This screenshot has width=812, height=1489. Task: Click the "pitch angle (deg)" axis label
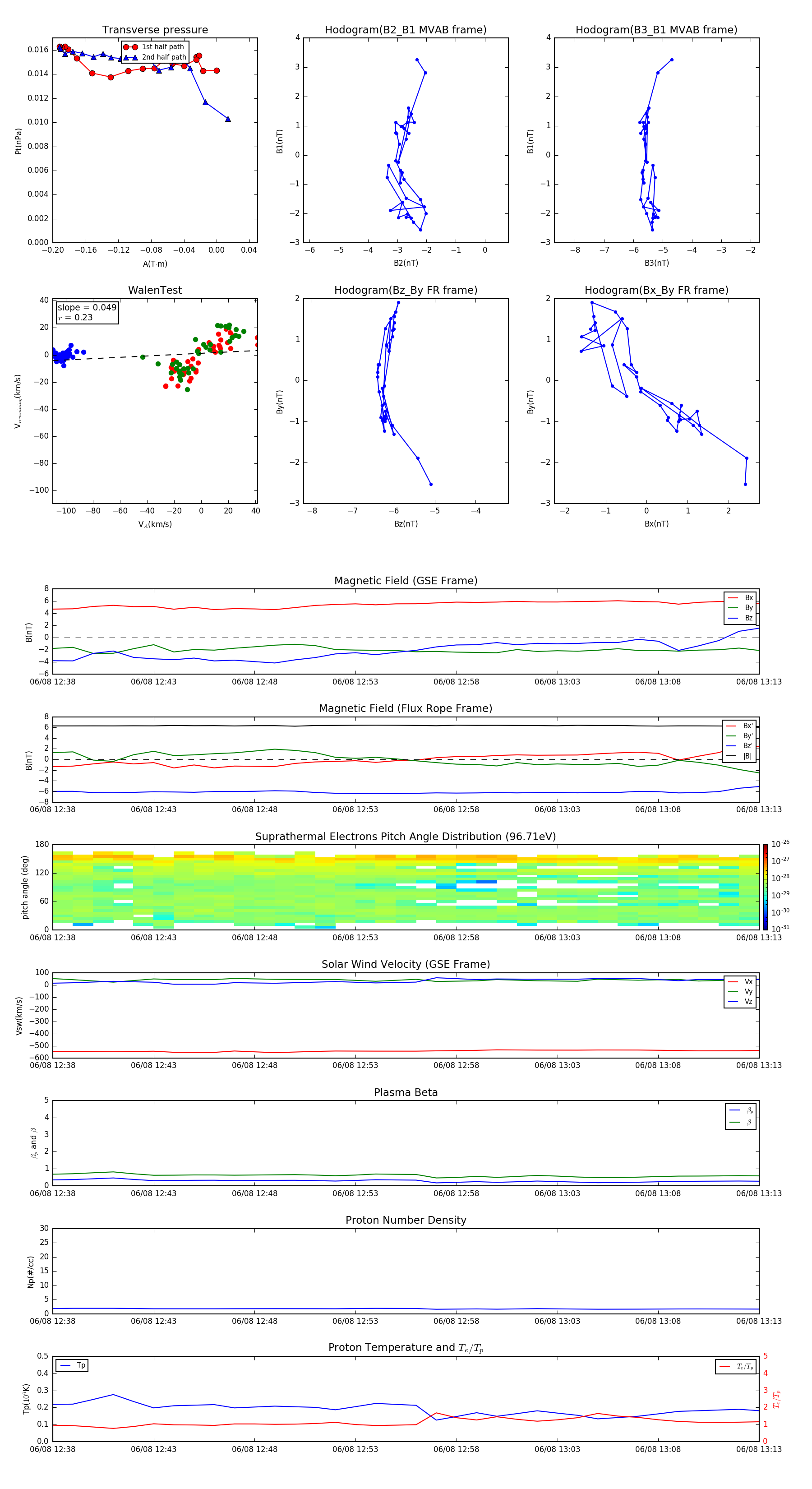25,887
